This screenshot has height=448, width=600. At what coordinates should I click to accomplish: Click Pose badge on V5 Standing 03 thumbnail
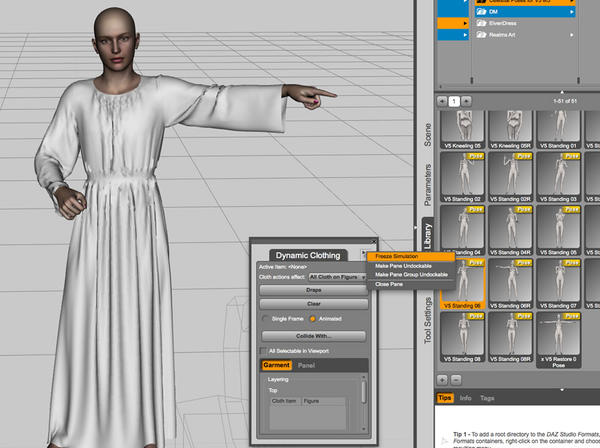[x=572, y=156]
